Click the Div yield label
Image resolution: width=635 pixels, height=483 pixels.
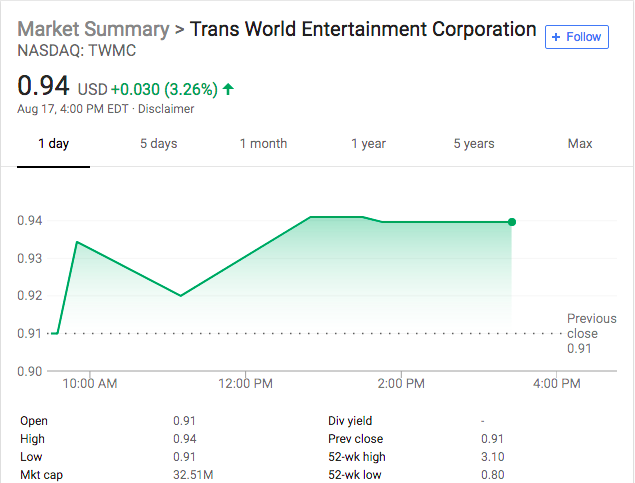coord(350,421)
